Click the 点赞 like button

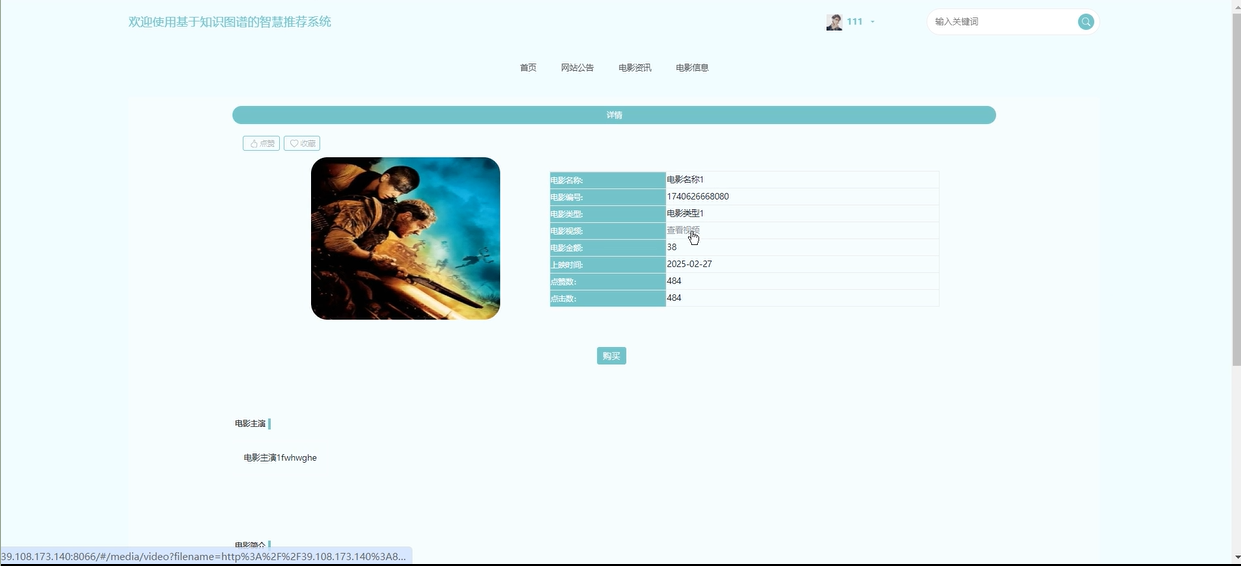coord(261,144)
